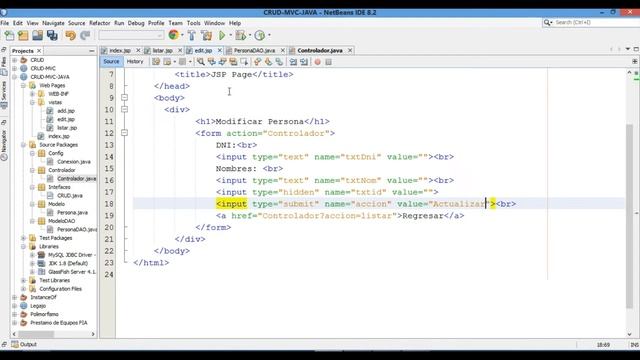Expand the Test Packages node

24,238
